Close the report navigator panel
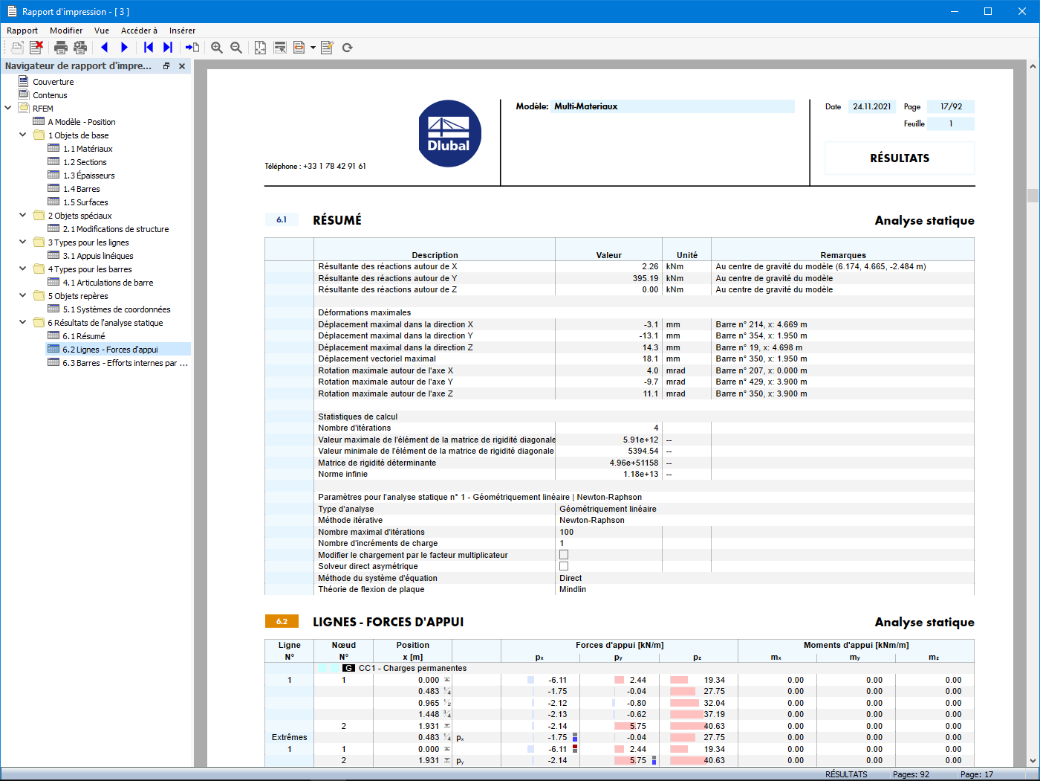The height and width of the screenshot is (781, 1040). coord(182,66)
